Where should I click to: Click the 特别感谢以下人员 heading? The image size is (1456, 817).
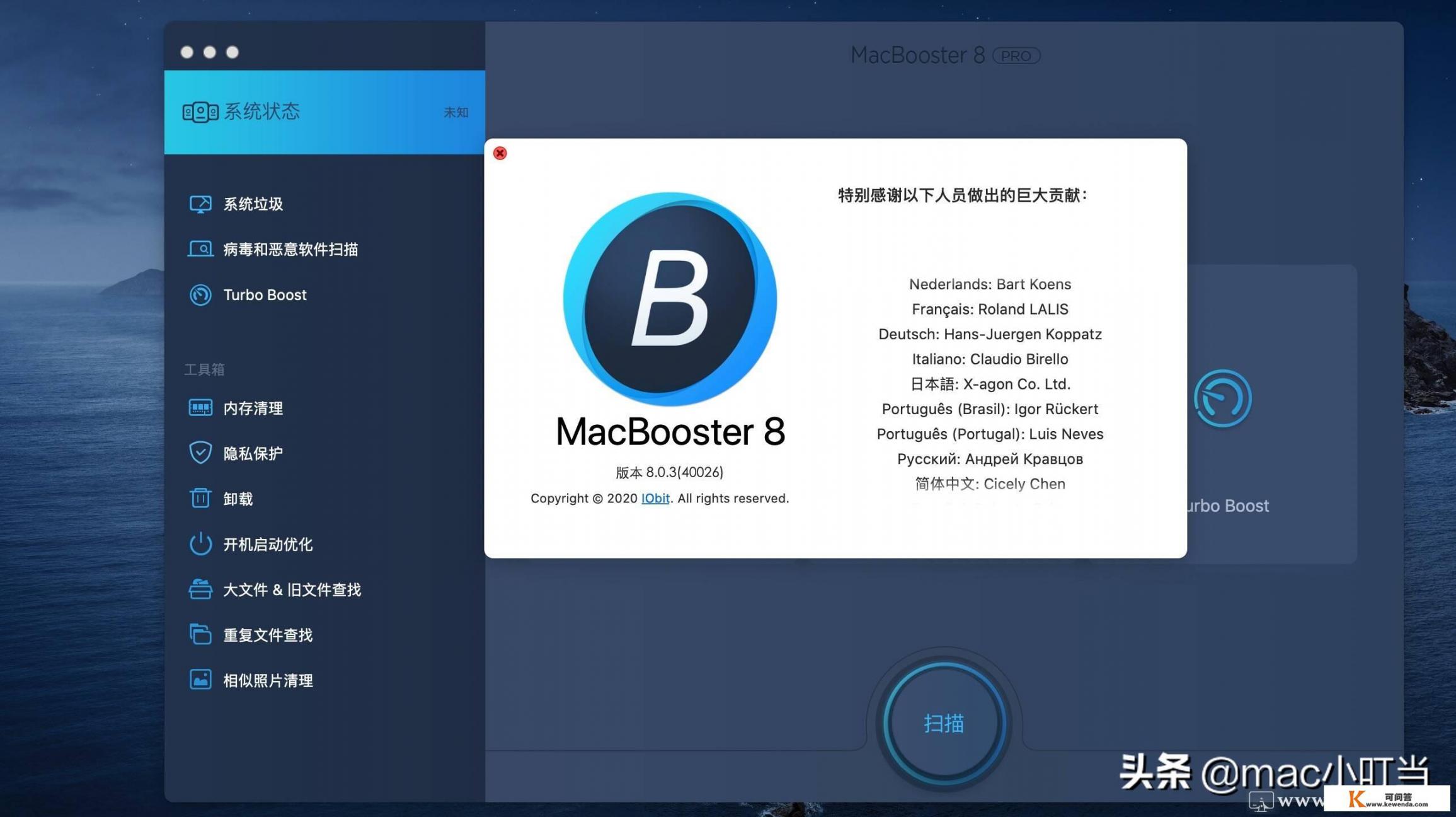[963, 195]
